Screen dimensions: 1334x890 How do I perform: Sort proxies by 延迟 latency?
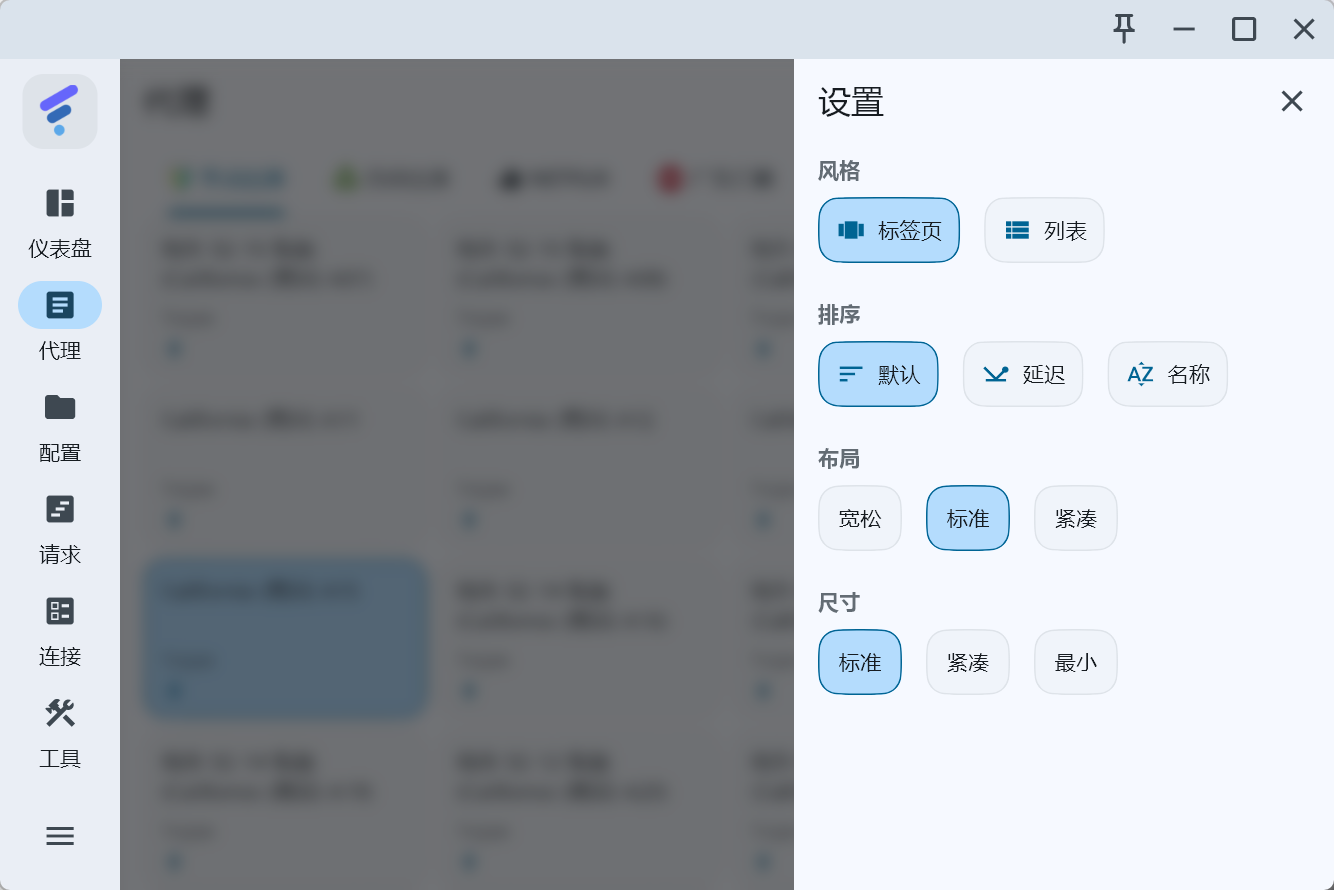click(1022, 374)
